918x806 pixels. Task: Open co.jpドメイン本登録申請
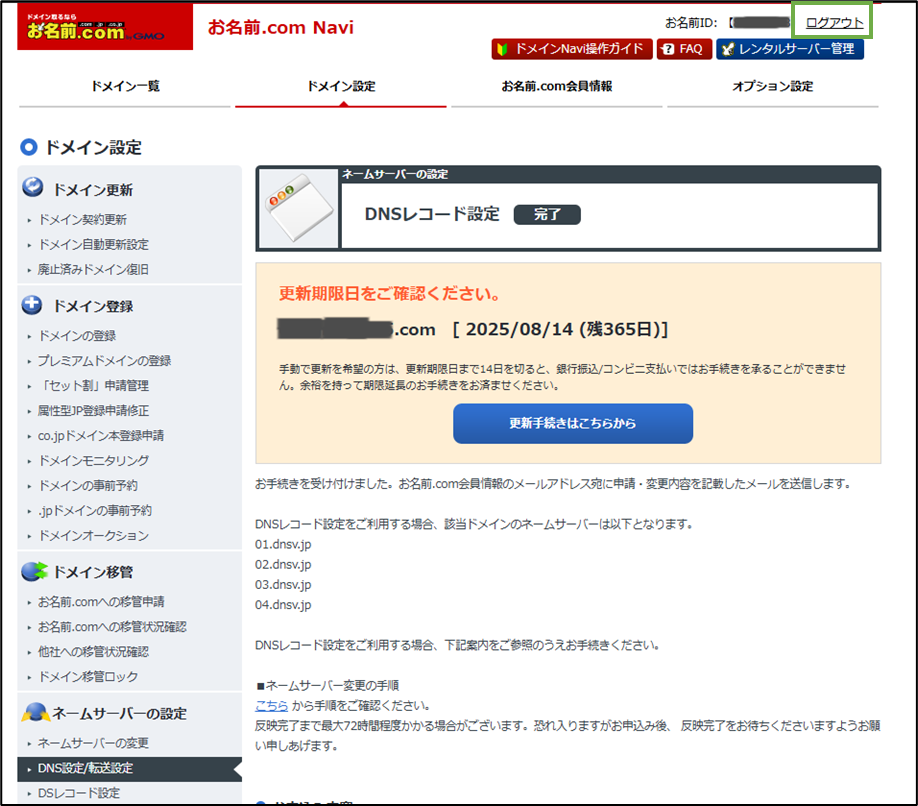point(101,435)
